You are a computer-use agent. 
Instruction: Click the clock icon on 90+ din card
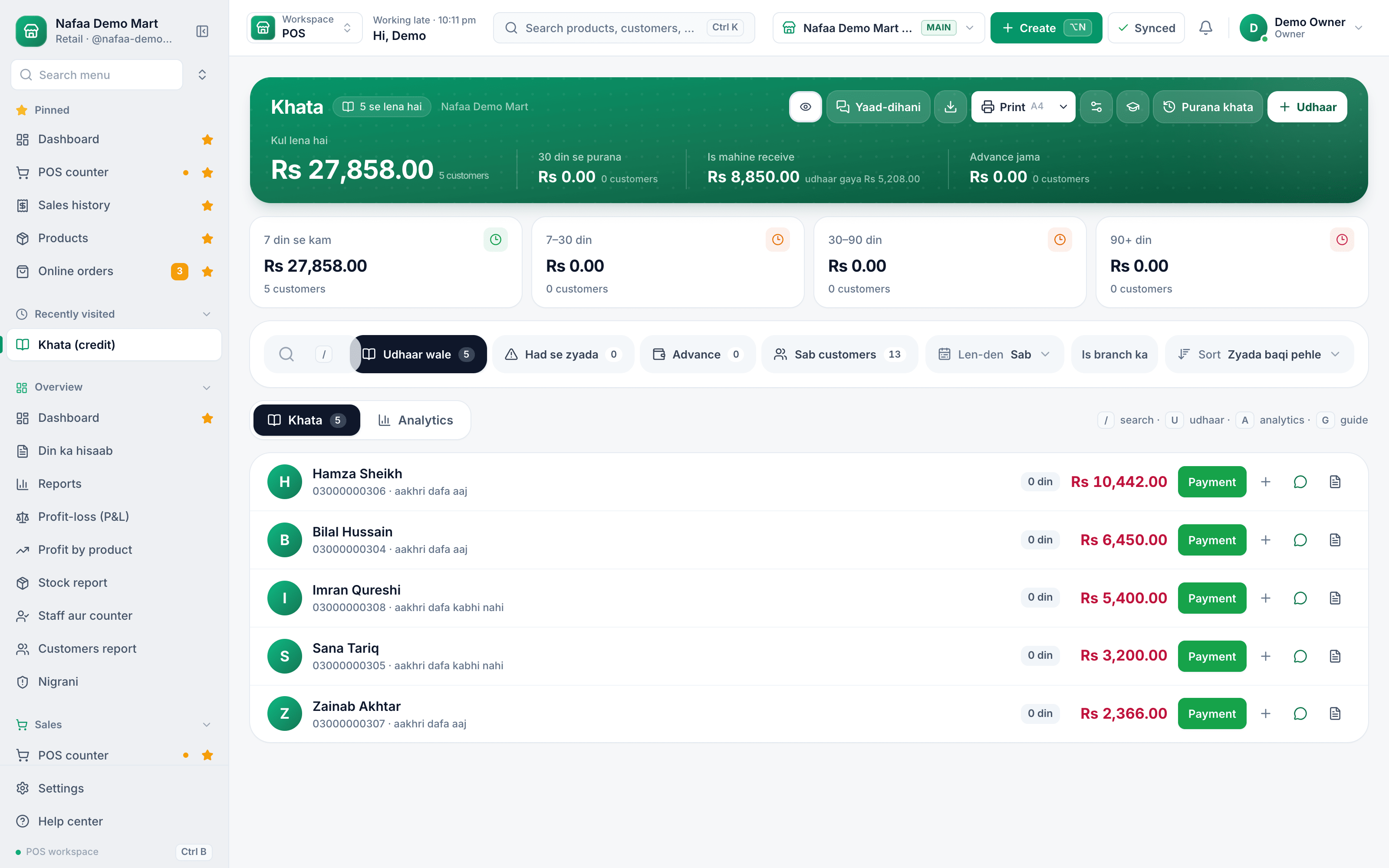point(1342,240)
